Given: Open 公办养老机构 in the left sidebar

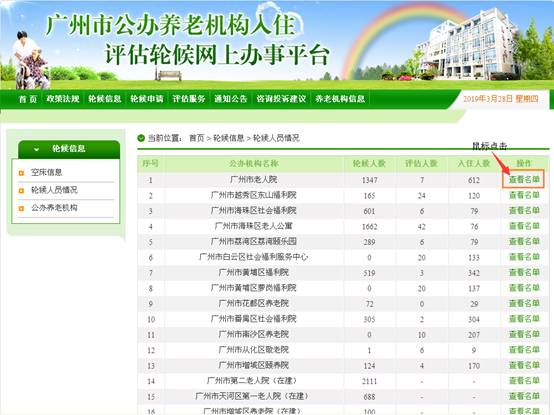Looking at the screenshot, I should 54,208.
